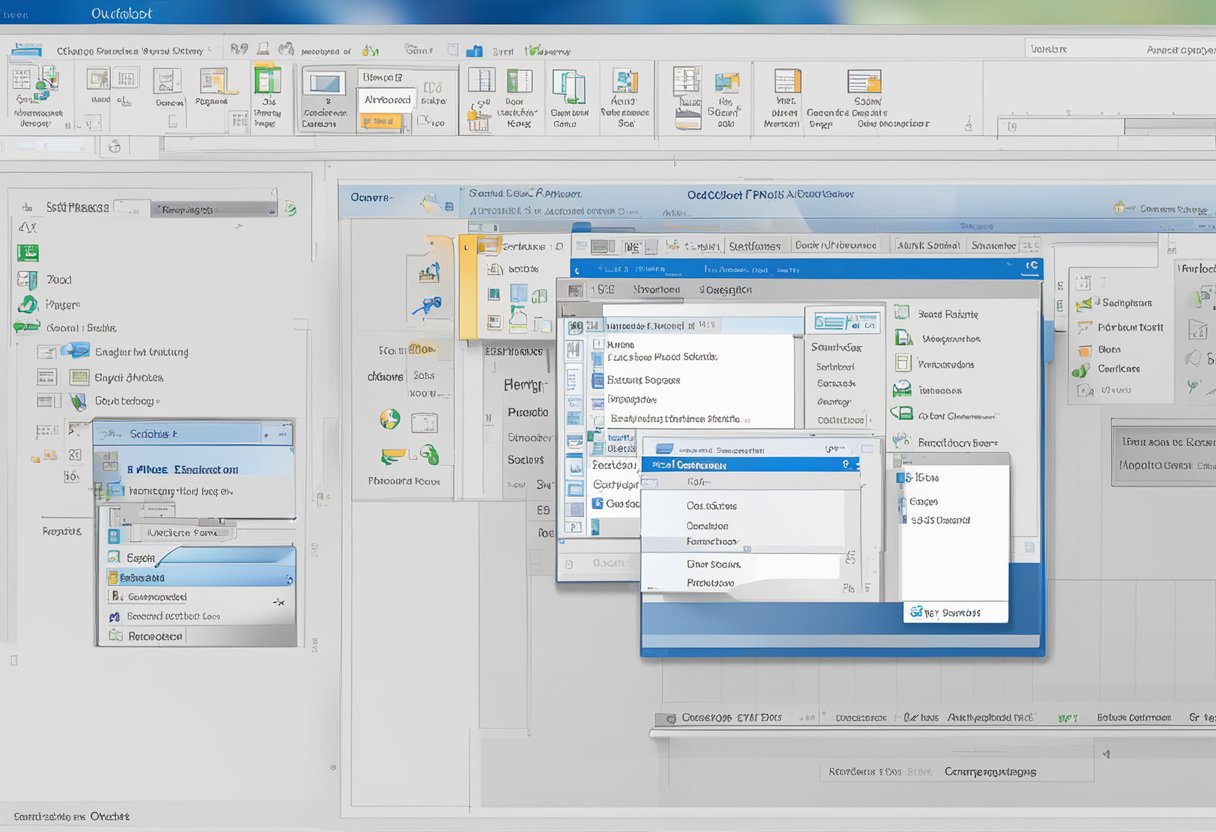Click the blue OK button at the dialog bottom
The width and height of the screenshot is (1216, 832).
(x=955, y=611)
